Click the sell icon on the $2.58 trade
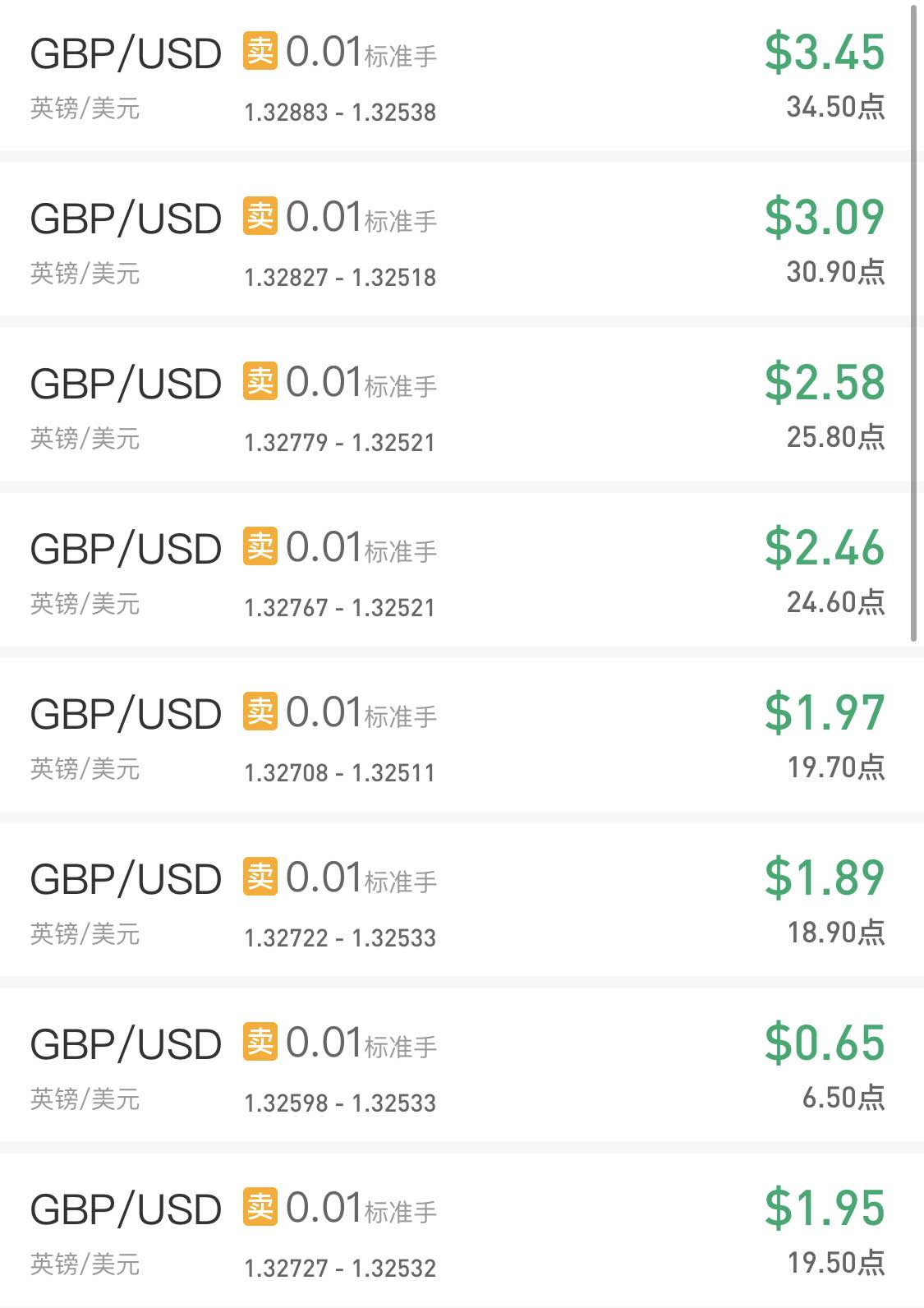Viewport: 924px width, 1308px height. [x=260, y=381]
